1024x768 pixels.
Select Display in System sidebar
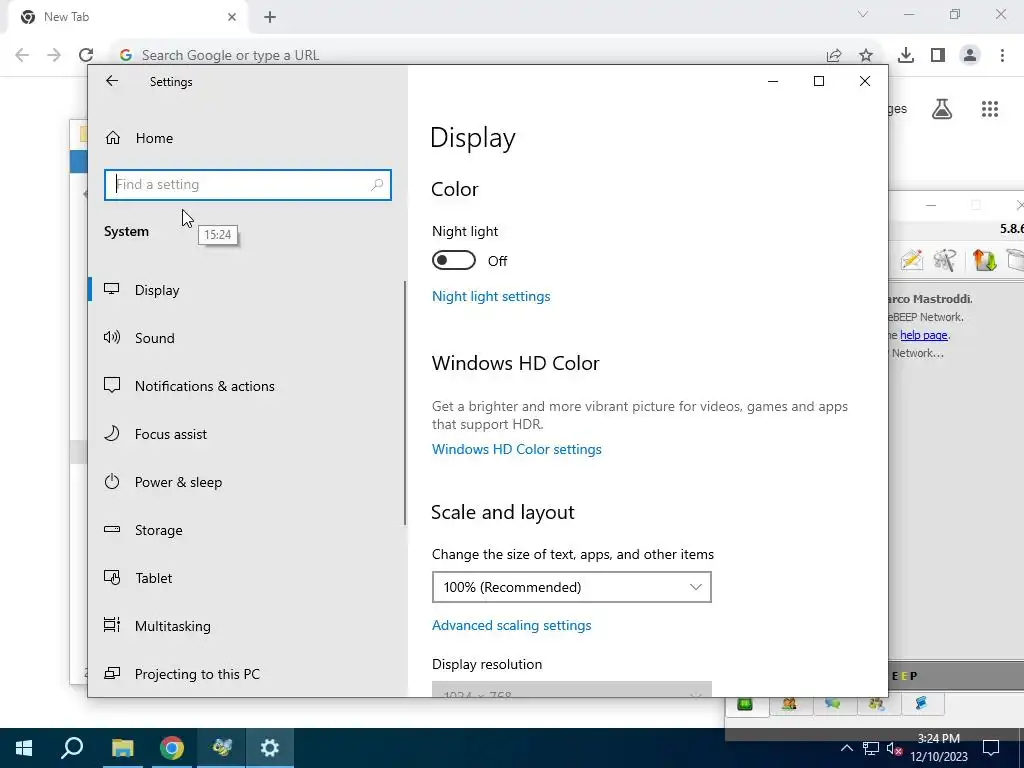[247, 290]
